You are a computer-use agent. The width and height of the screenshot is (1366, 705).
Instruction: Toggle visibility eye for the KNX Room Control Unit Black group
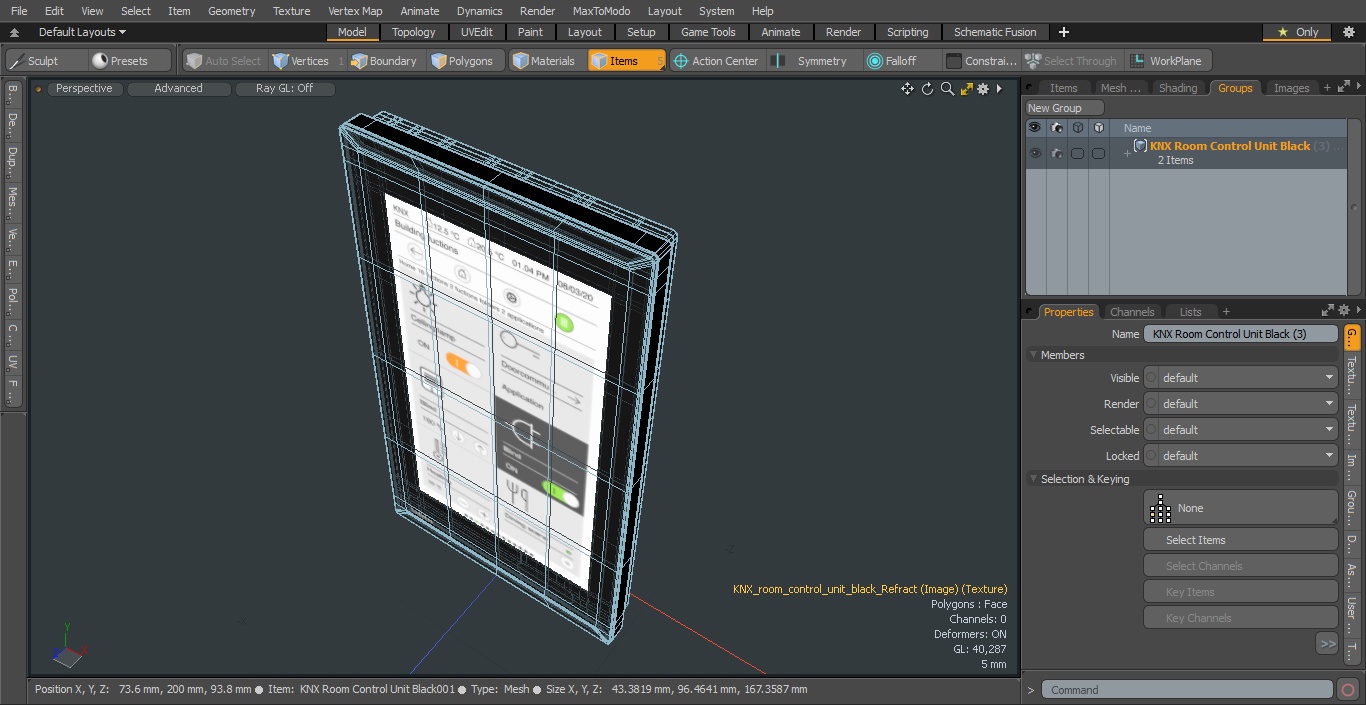1035,153
